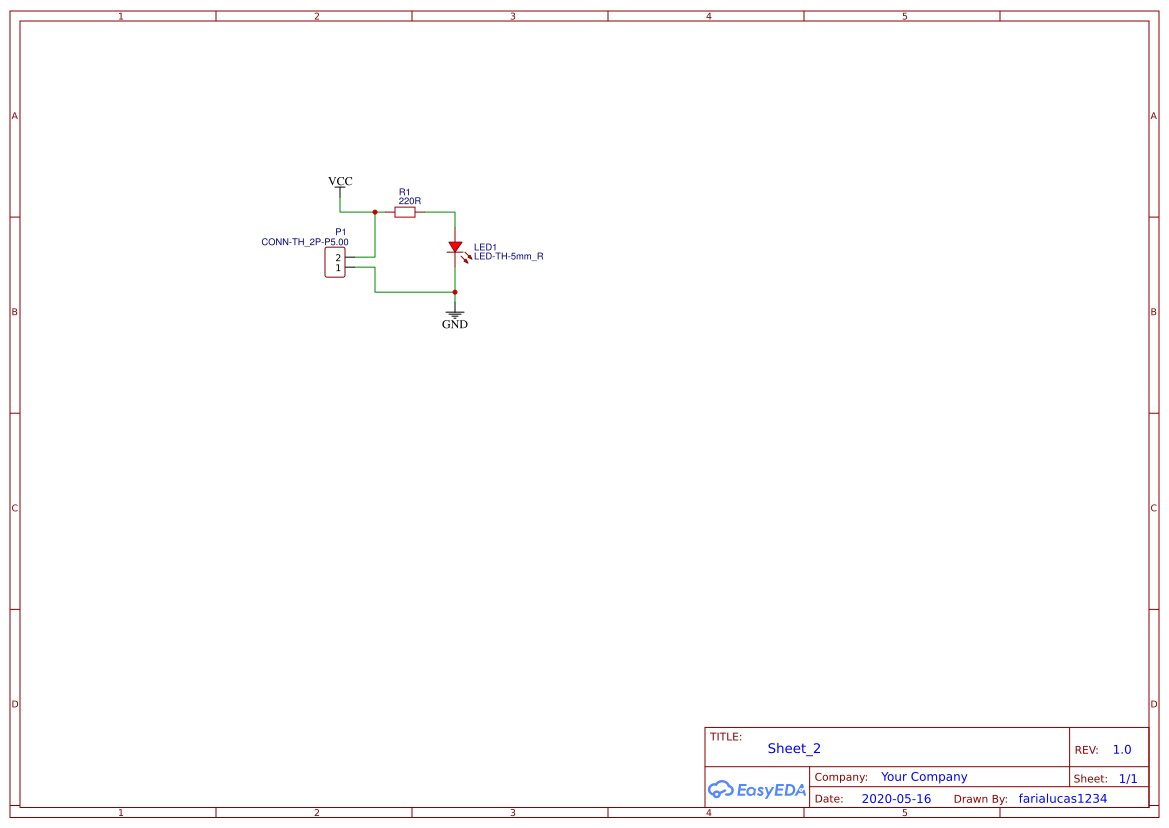Select the LED1 diode symbol

pos(455,247)
